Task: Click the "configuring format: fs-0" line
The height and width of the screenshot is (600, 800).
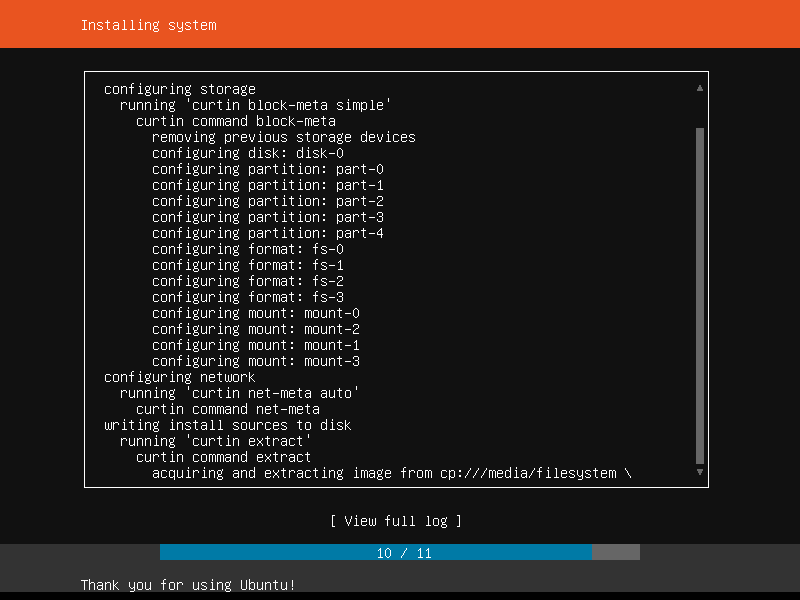Action: coord(248,249)
